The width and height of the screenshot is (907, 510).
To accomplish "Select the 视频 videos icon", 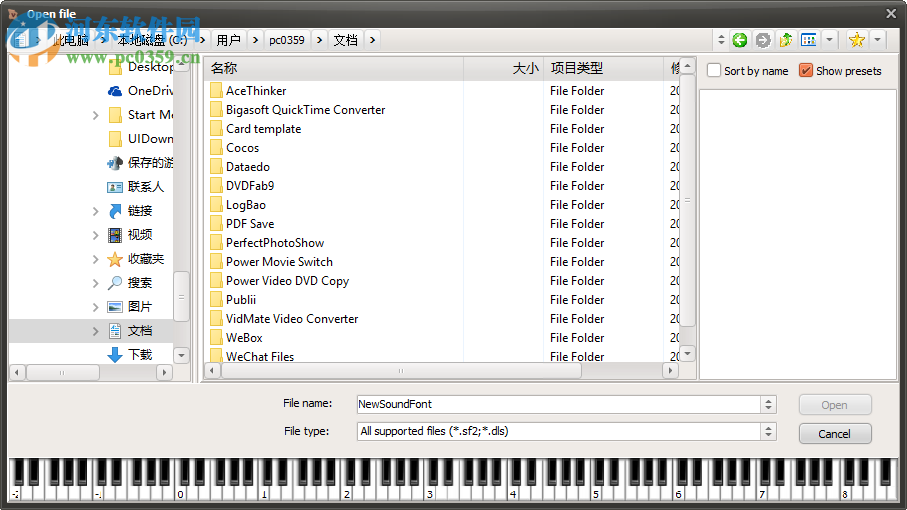I will [x=115, y=235].
